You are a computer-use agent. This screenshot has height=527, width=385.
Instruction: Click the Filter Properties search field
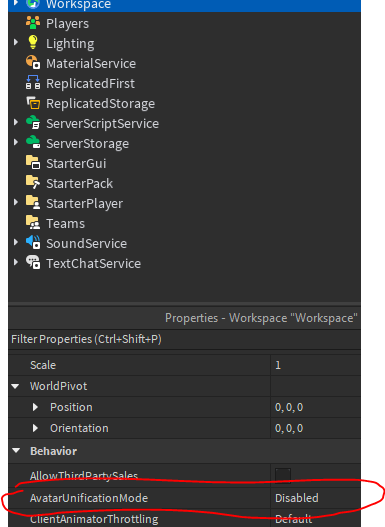(184, 339)
